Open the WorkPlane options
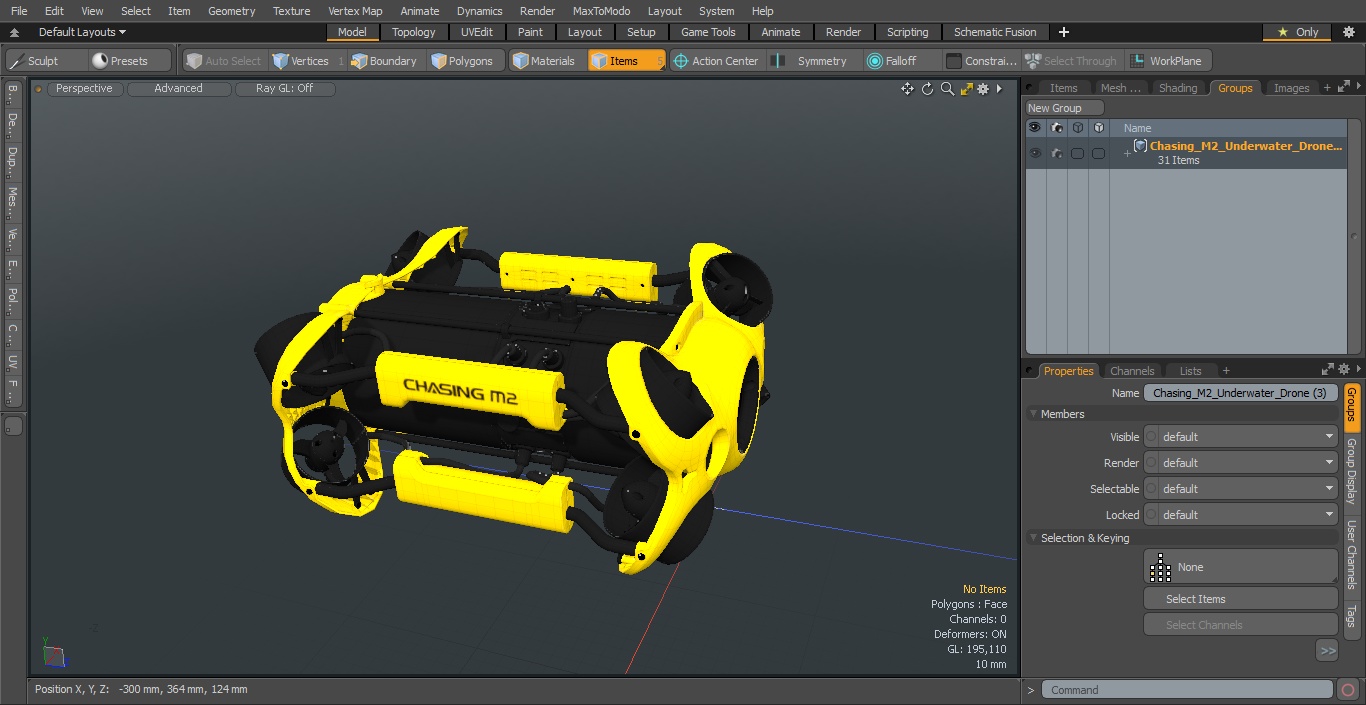Screen dimensions: 1366x705 pos(1168,61)
